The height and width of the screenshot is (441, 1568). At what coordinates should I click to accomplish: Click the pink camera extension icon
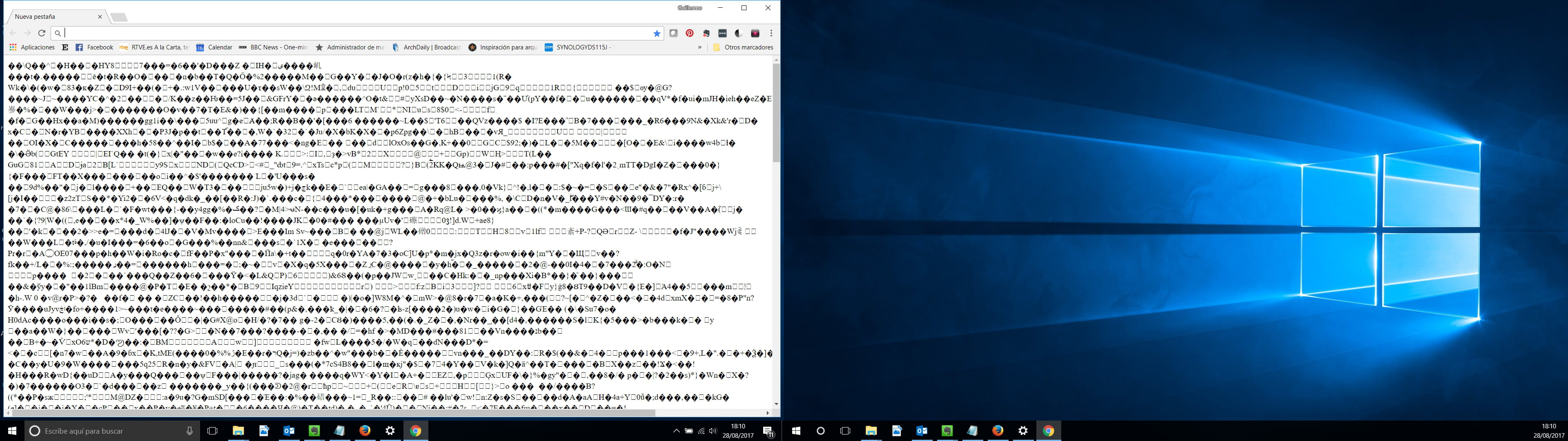pyautogui.click(x=755, y=33)
